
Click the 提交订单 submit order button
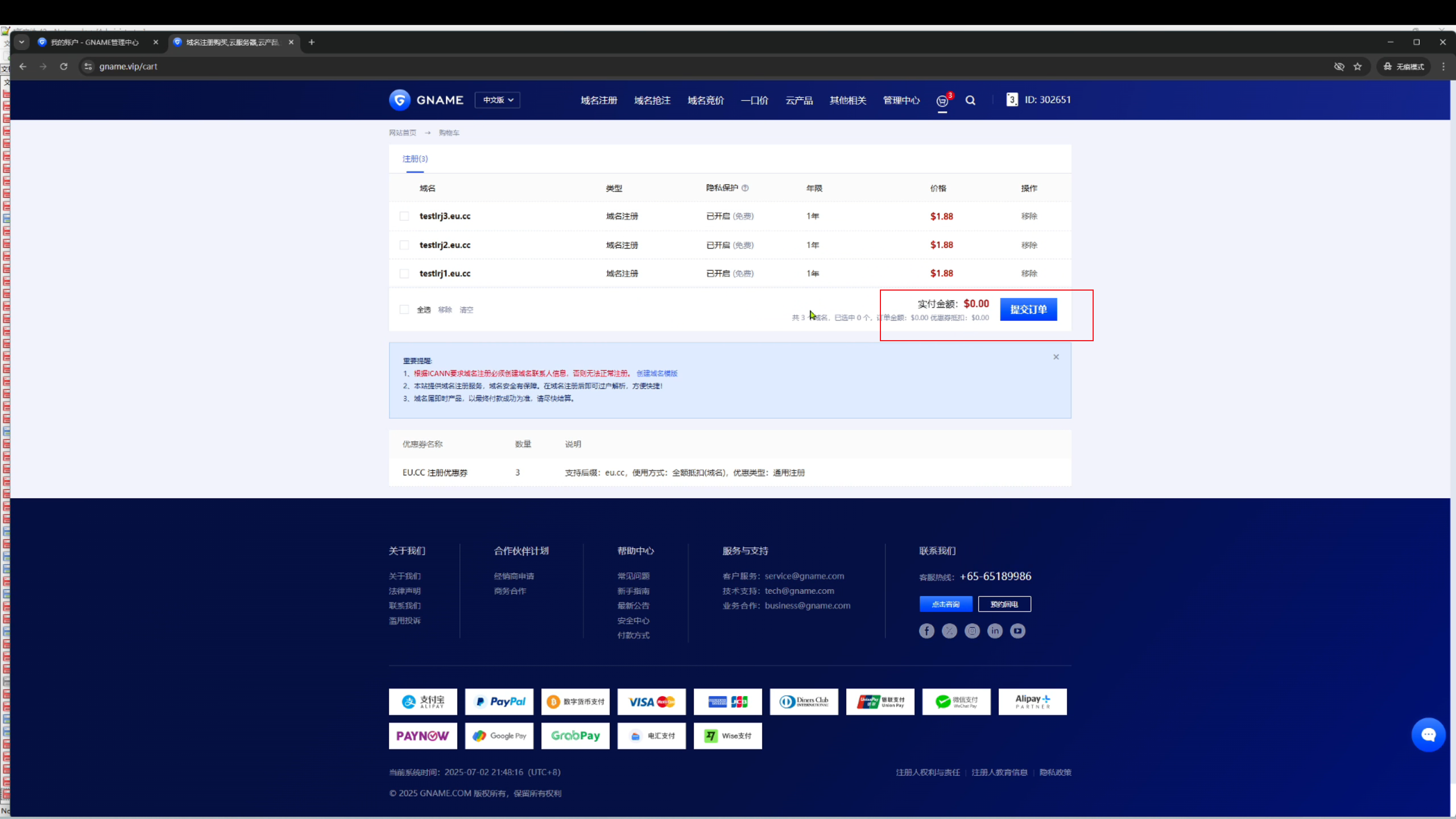coord(1028,309)
